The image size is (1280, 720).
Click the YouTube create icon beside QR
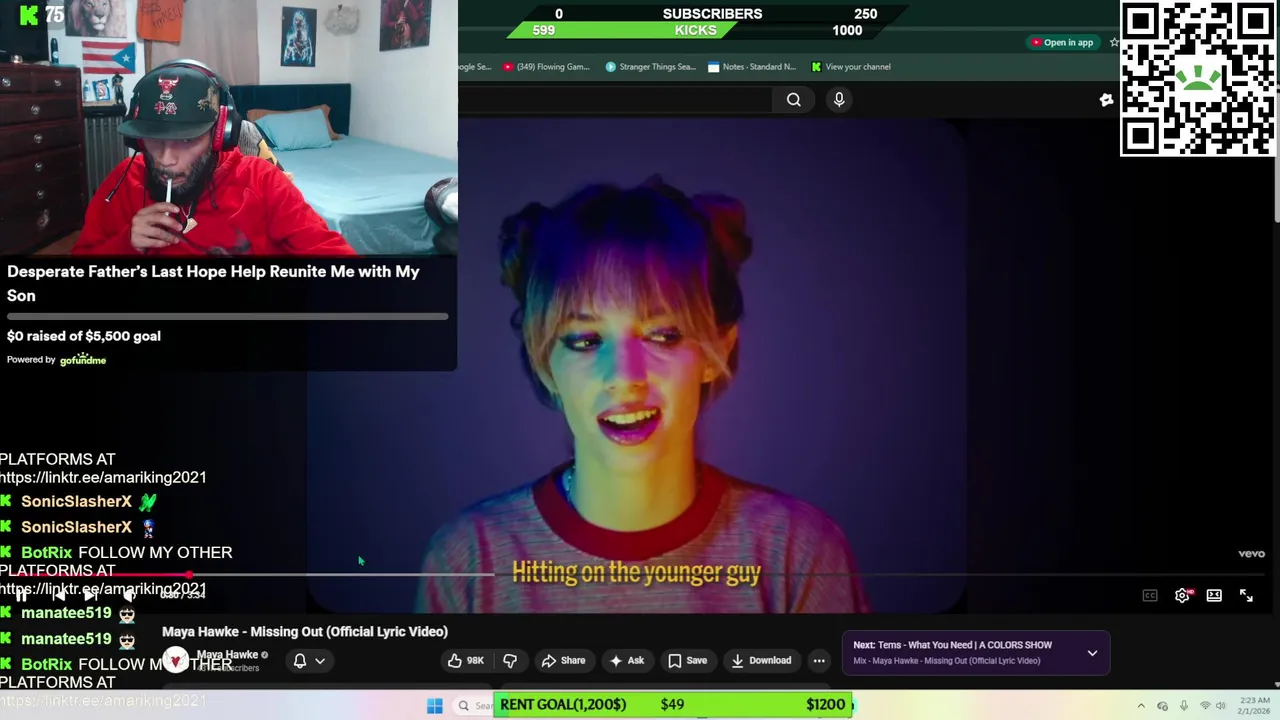pyautogui.click(x=1106, y=99)
